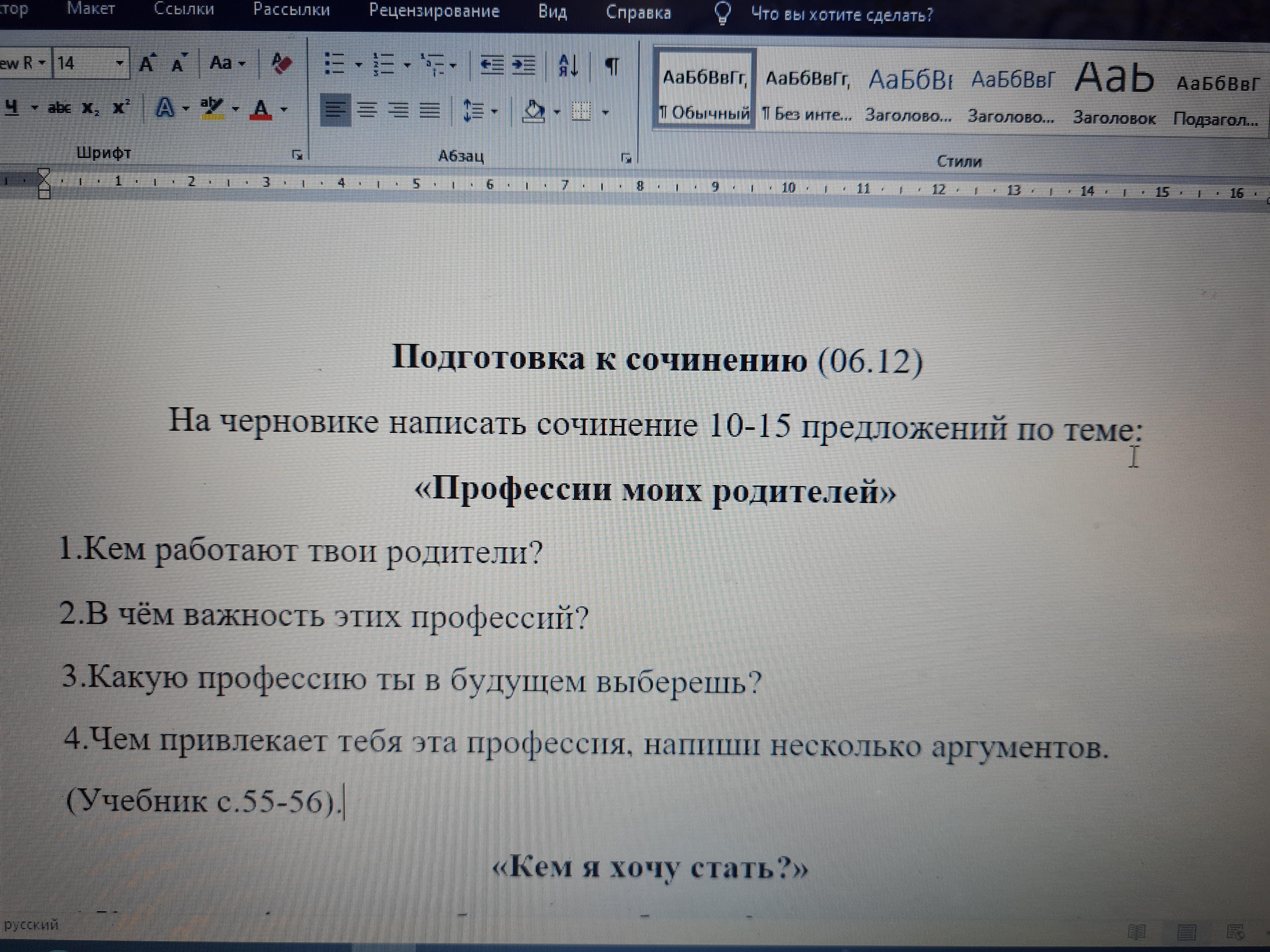
Task: Open the borders dropdown arrow
Action: (605, 112)
